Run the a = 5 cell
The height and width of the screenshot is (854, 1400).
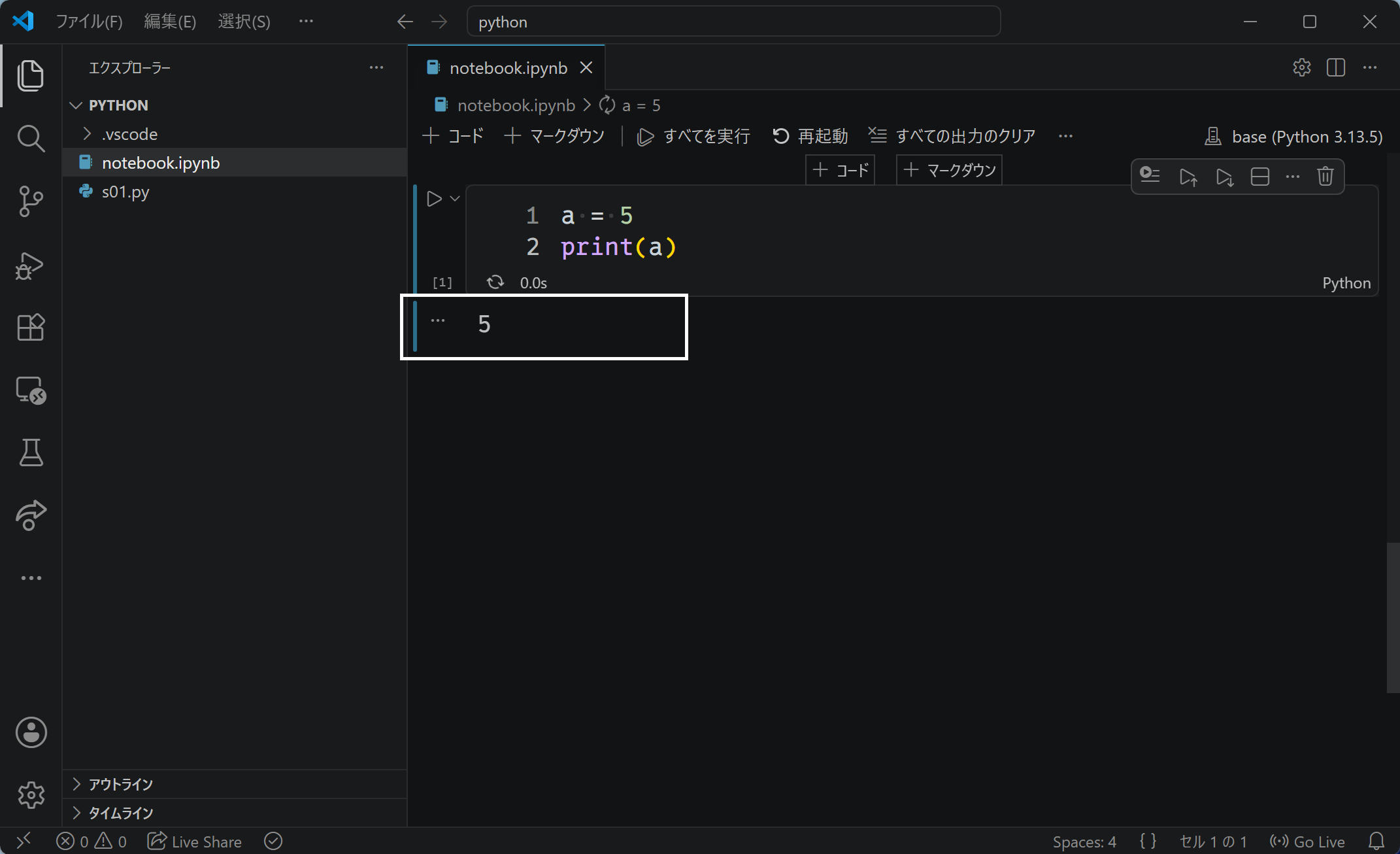tap(434, 199)
